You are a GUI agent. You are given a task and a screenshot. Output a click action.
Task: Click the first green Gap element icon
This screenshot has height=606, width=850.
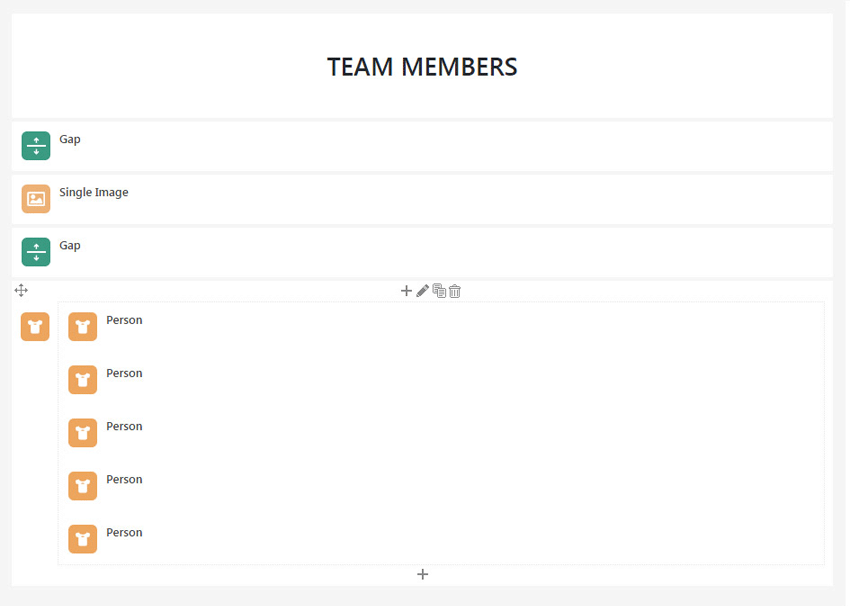pyautogui.click(x=36, y=146)
